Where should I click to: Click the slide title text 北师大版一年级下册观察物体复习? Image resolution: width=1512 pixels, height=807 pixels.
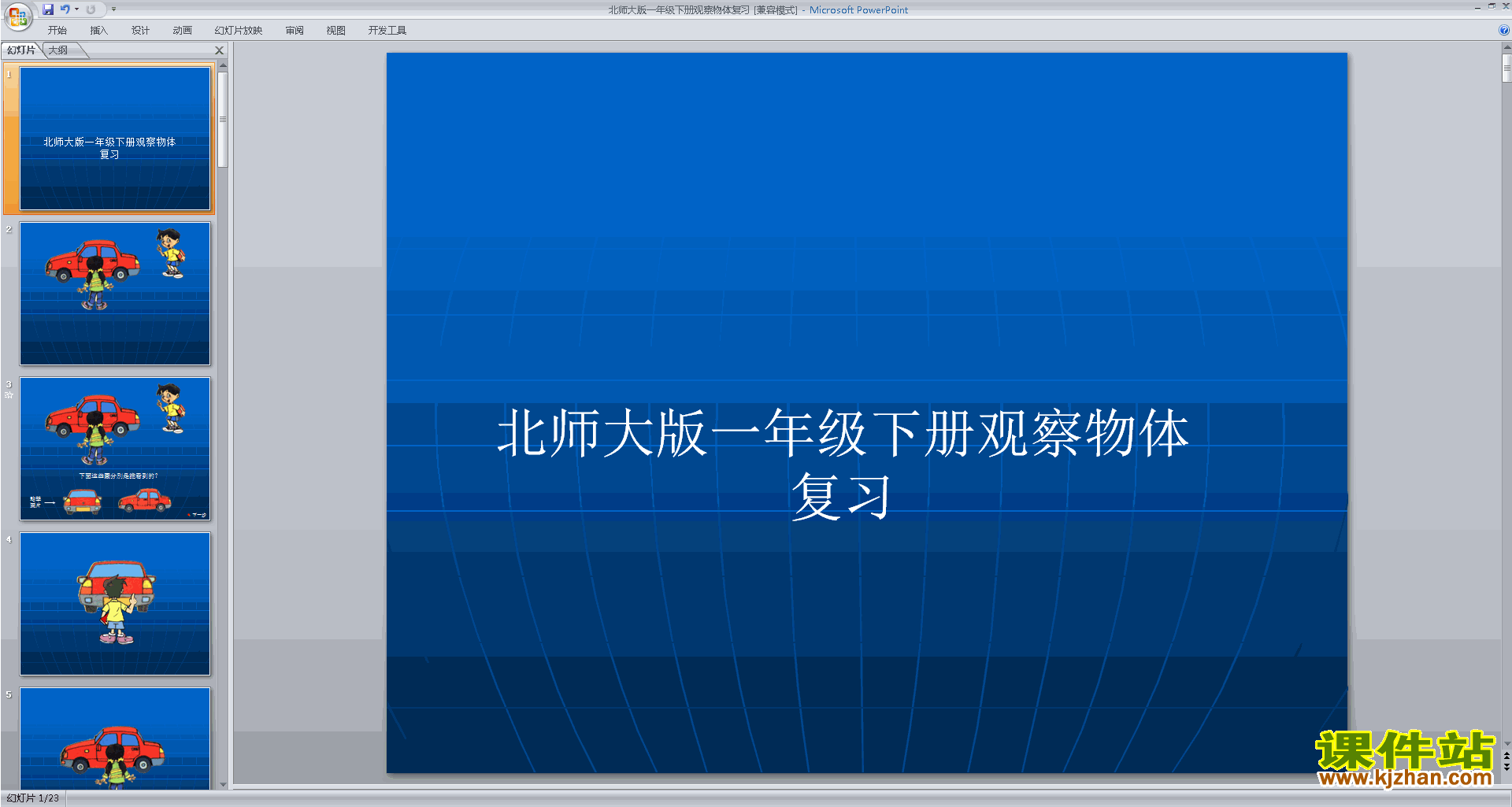point(843,464)
